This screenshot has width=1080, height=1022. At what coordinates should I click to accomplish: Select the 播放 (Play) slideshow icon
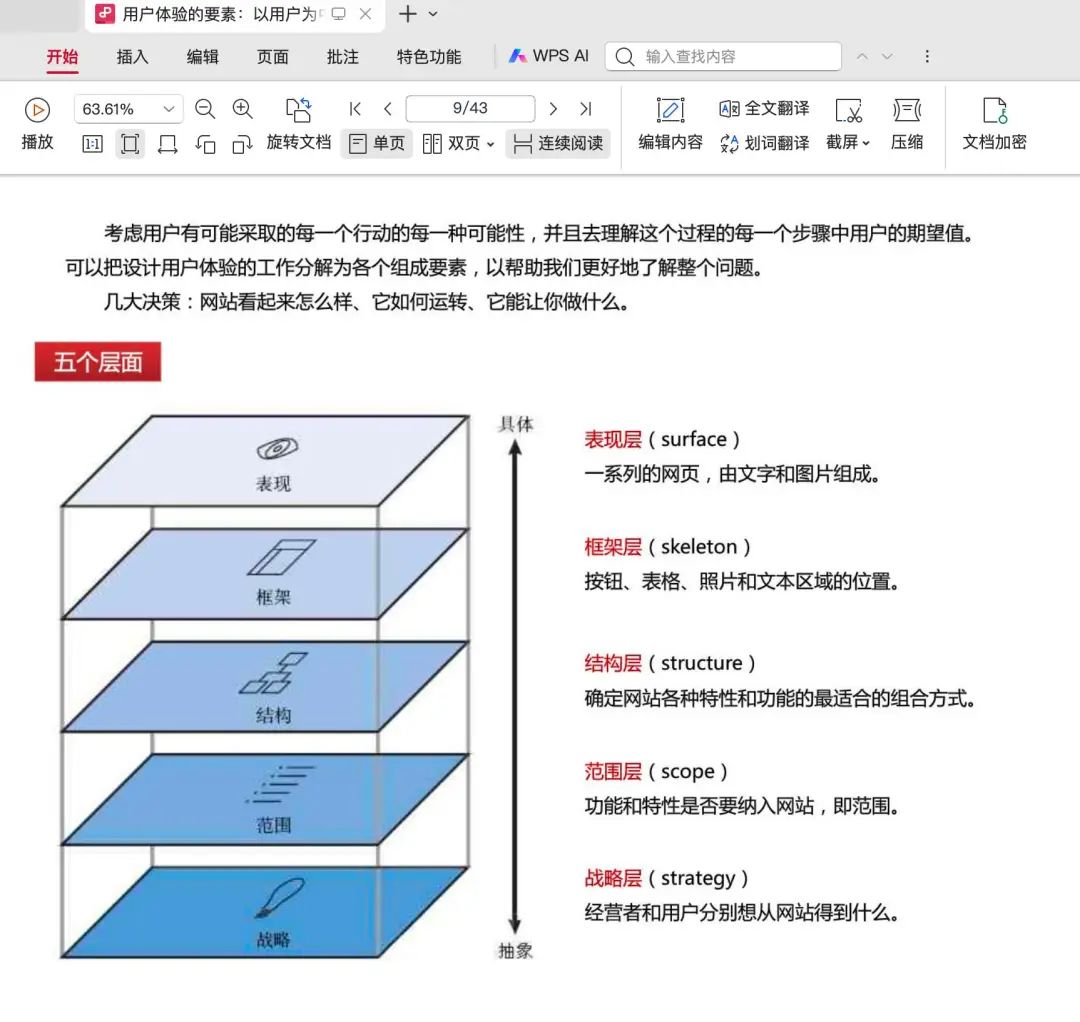pos(37,110)
